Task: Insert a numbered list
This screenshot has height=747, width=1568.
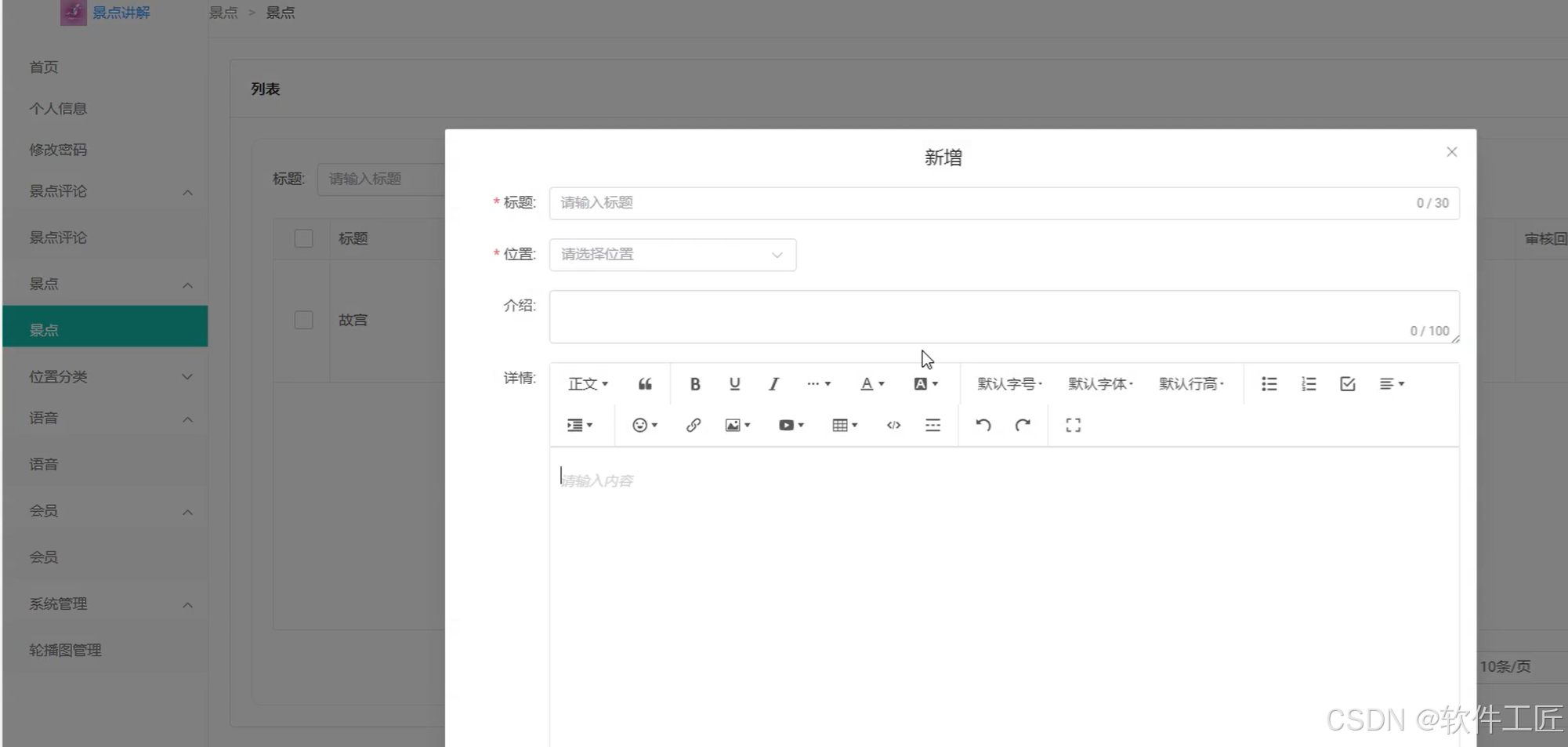Action: point(1308,384)
